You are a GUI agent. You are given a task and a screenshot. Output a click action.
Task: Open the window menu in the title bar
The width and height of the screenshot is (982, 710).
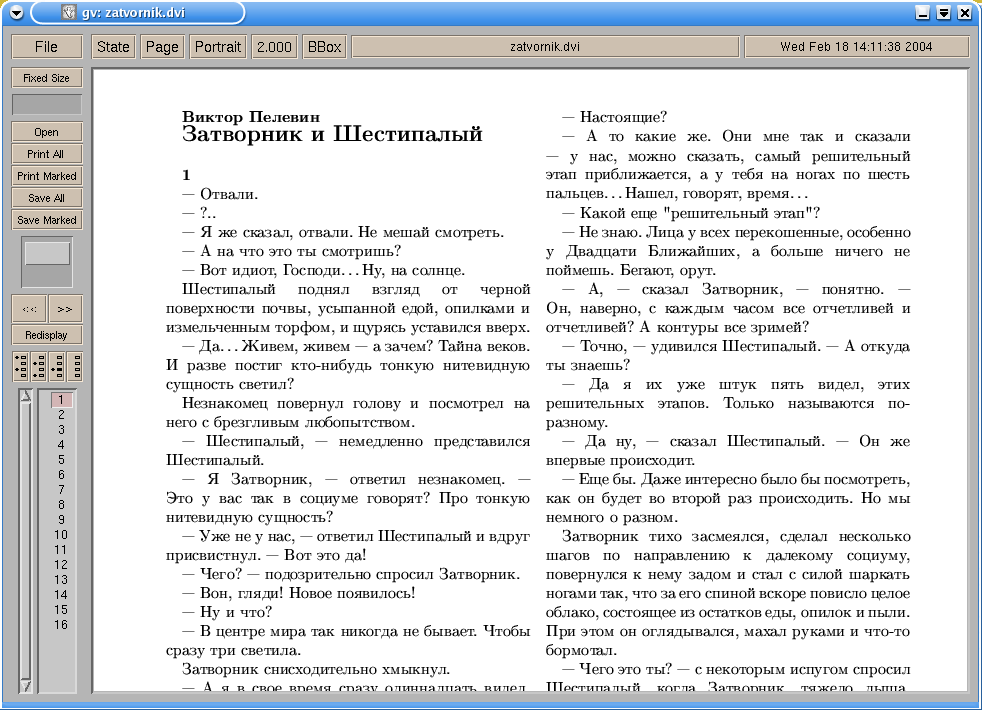(x=16, y=13)
